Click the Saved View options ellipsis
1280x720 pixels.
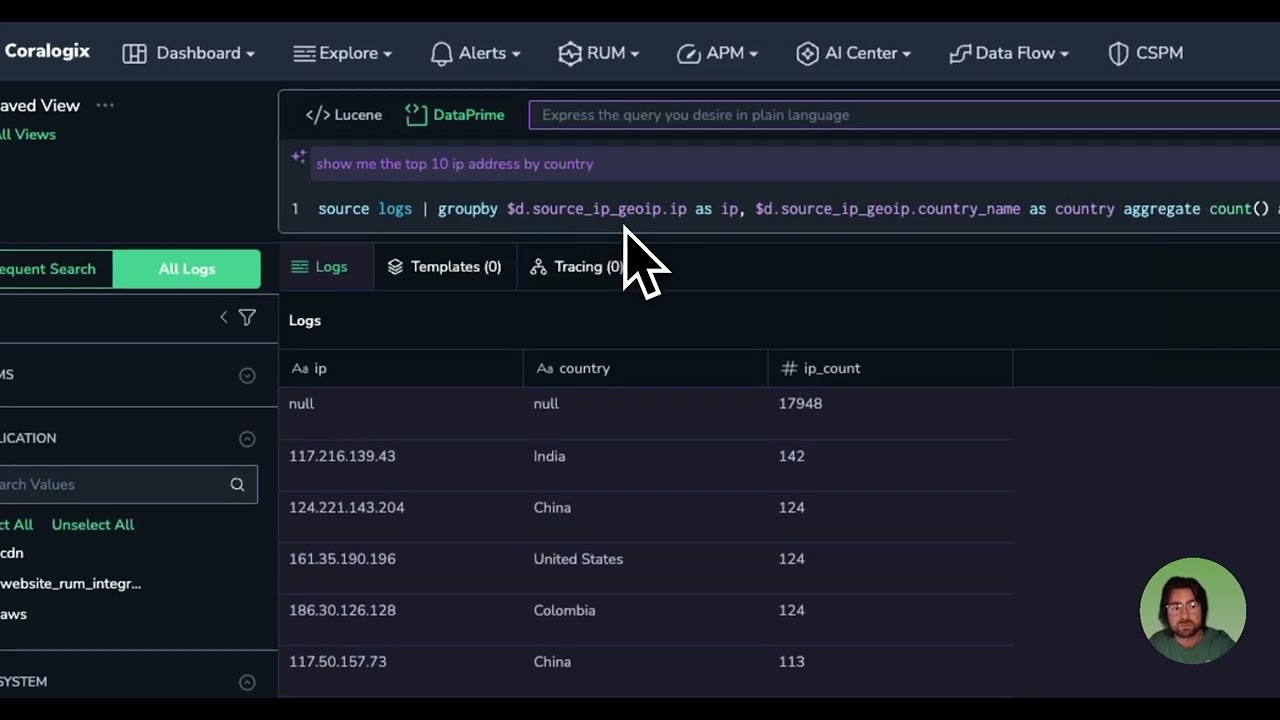(105, 105)
